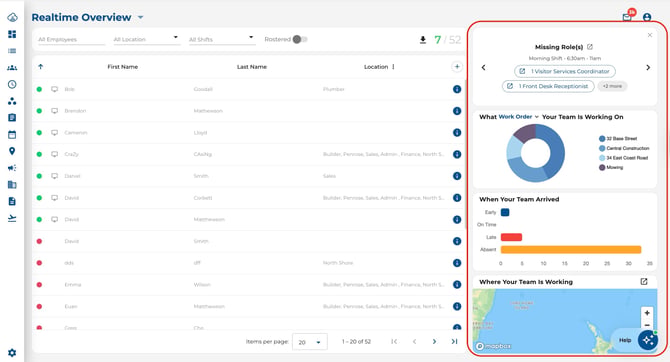
Task: Click the monitor icon in David Corbett row
Action: click(x=54, y=197)
